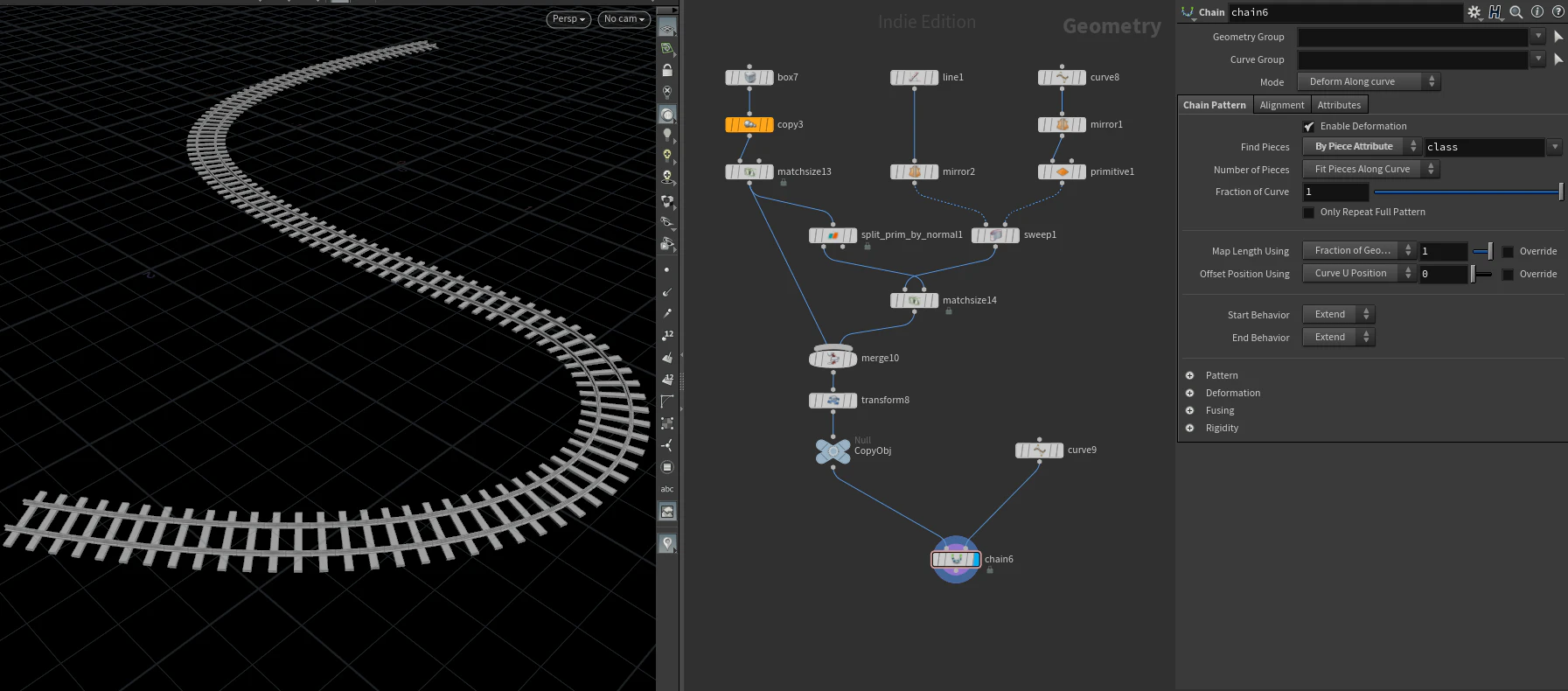Select the split_prim_by_normal1 node
The image size is (1568, 691).
tap(833, 234)
